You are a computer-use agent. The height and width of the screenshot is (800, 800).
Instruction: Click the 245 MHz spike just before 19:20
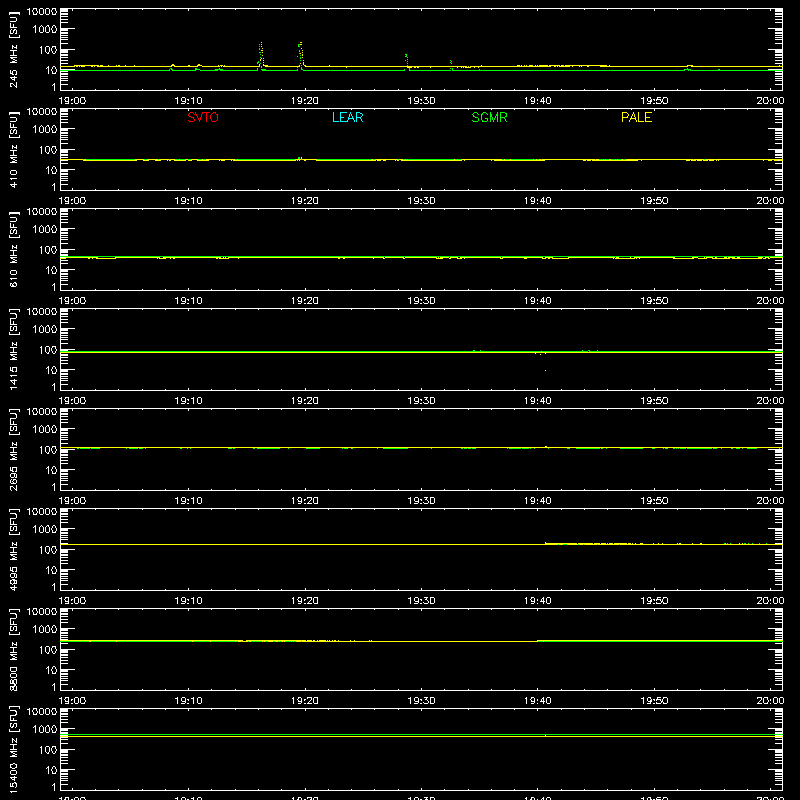click(x=301, y=54)
